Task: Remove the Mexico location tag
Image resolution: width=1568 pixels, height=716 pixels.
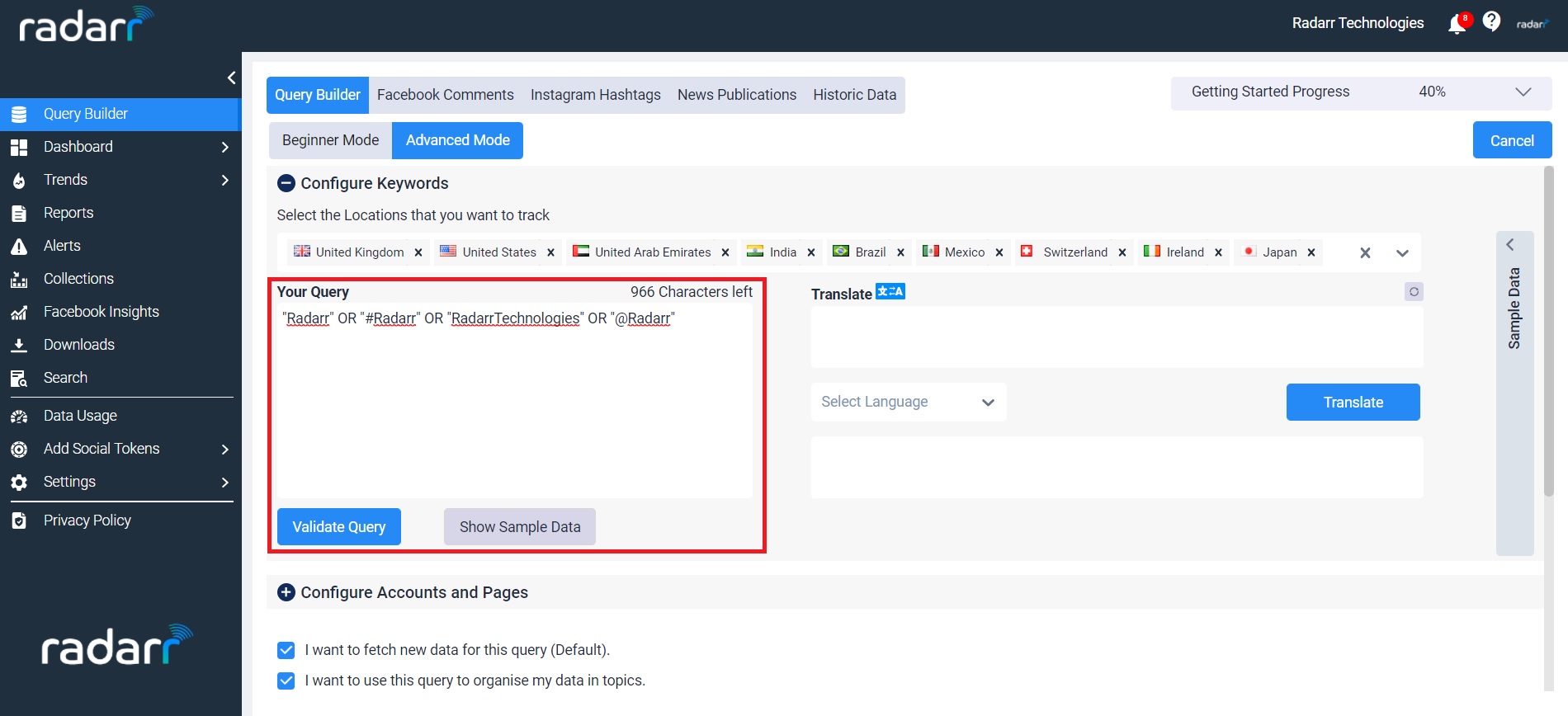Action: (999, 252)
